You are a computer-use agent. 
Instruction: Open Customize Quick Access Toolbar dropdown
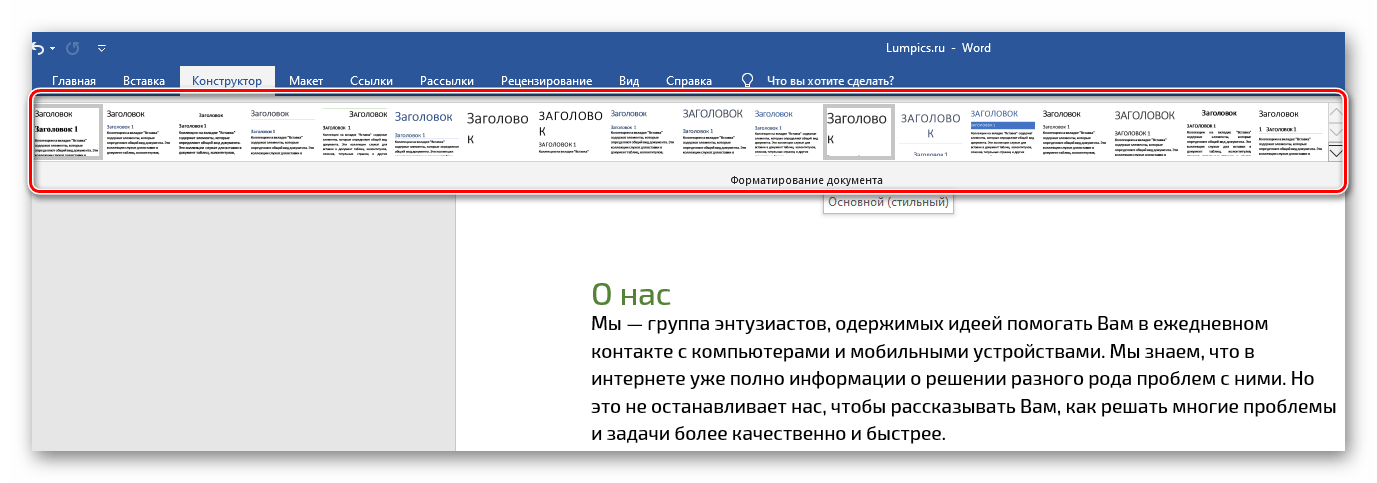101,48
